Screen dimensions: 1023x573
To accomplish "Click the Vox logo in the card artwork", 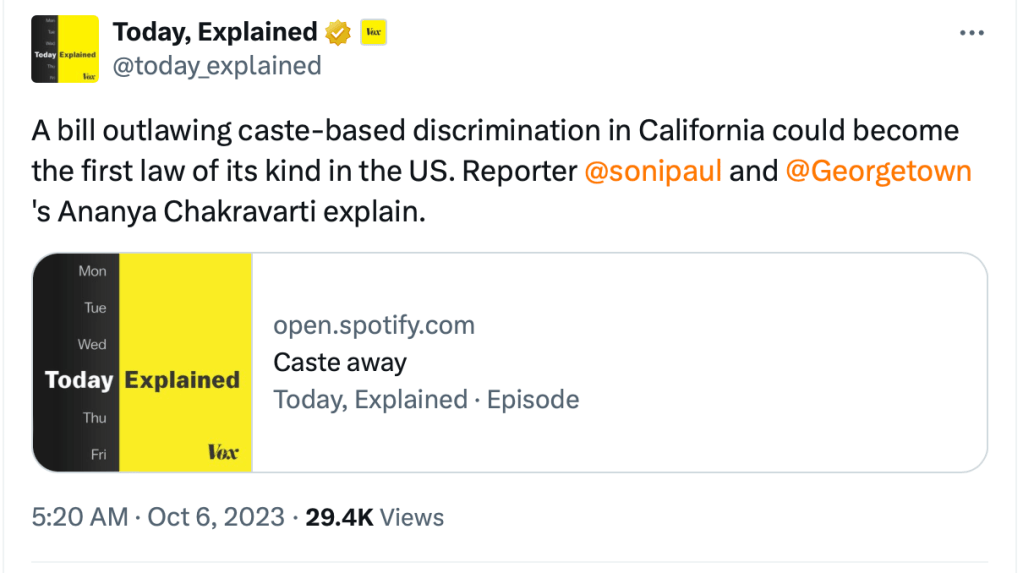I will point(223,452).
